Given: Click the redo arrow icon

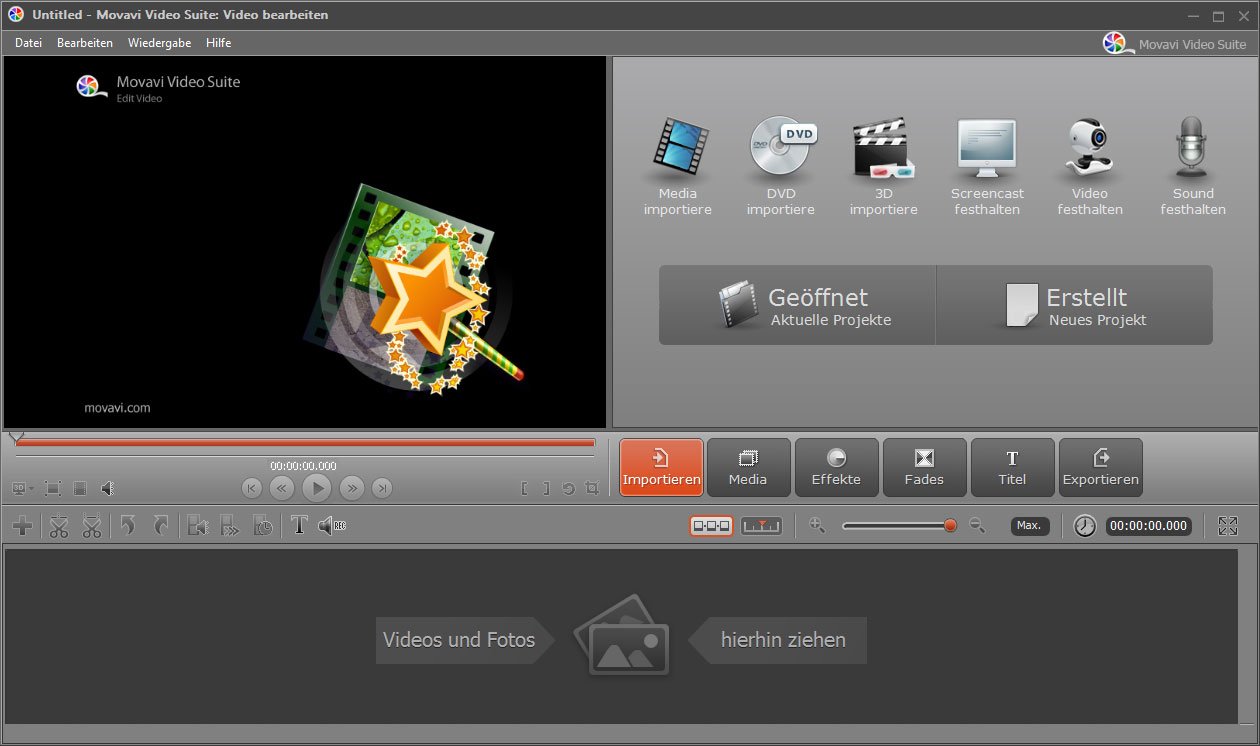Looking at the screenshot, I should (160, 525).
